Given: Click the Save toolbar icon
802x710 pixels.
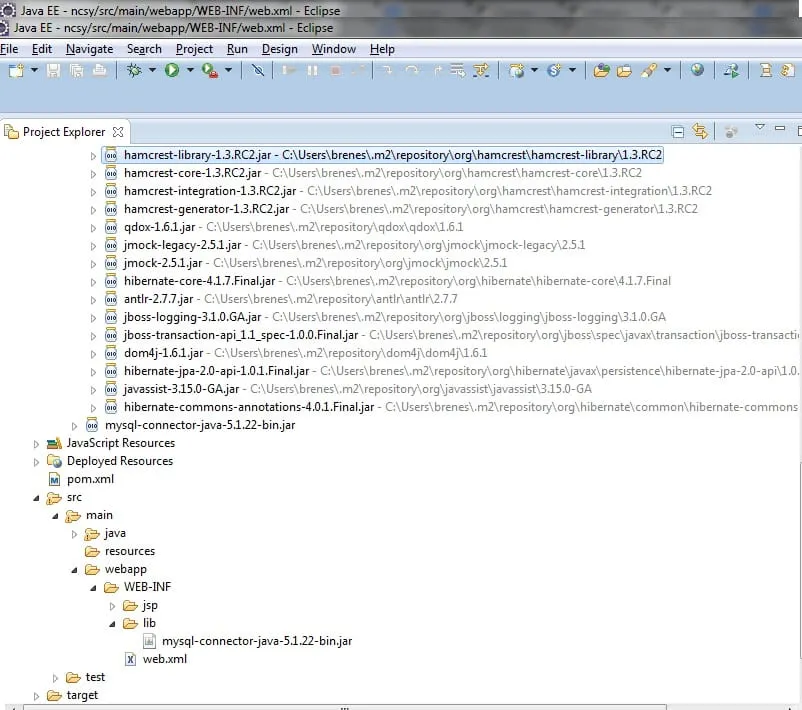Looking at the screenshot, I should pyautogui.click(x=53, y=70).
